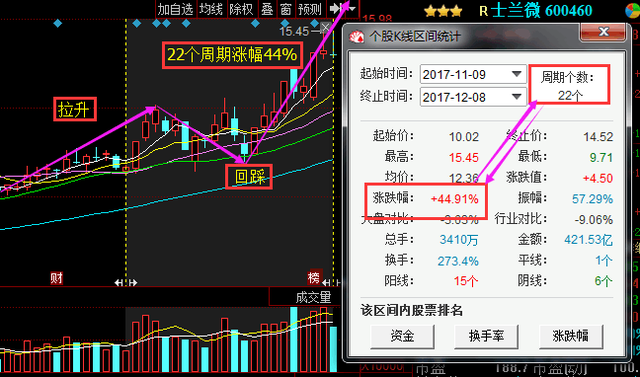Click the 涨跌值 value +4.50
Image resolution: width=640 pixels, height=377 pixels.
(x=598, y=178)
